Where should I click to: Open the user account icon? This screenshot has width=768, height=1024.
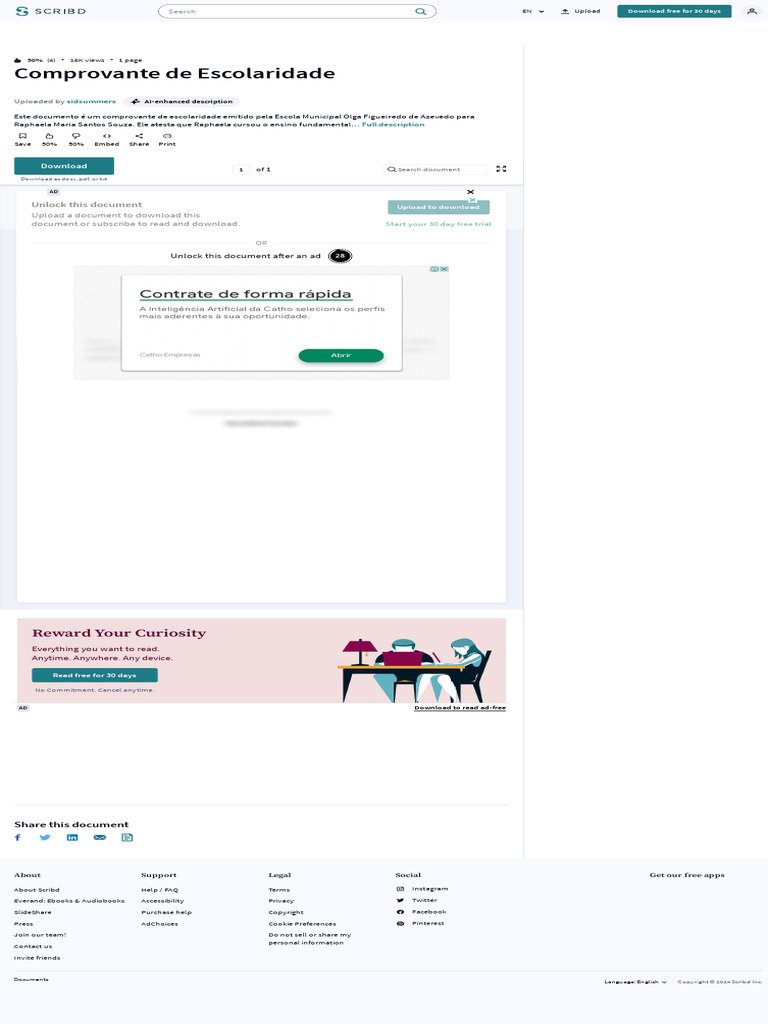pos(752,11)
